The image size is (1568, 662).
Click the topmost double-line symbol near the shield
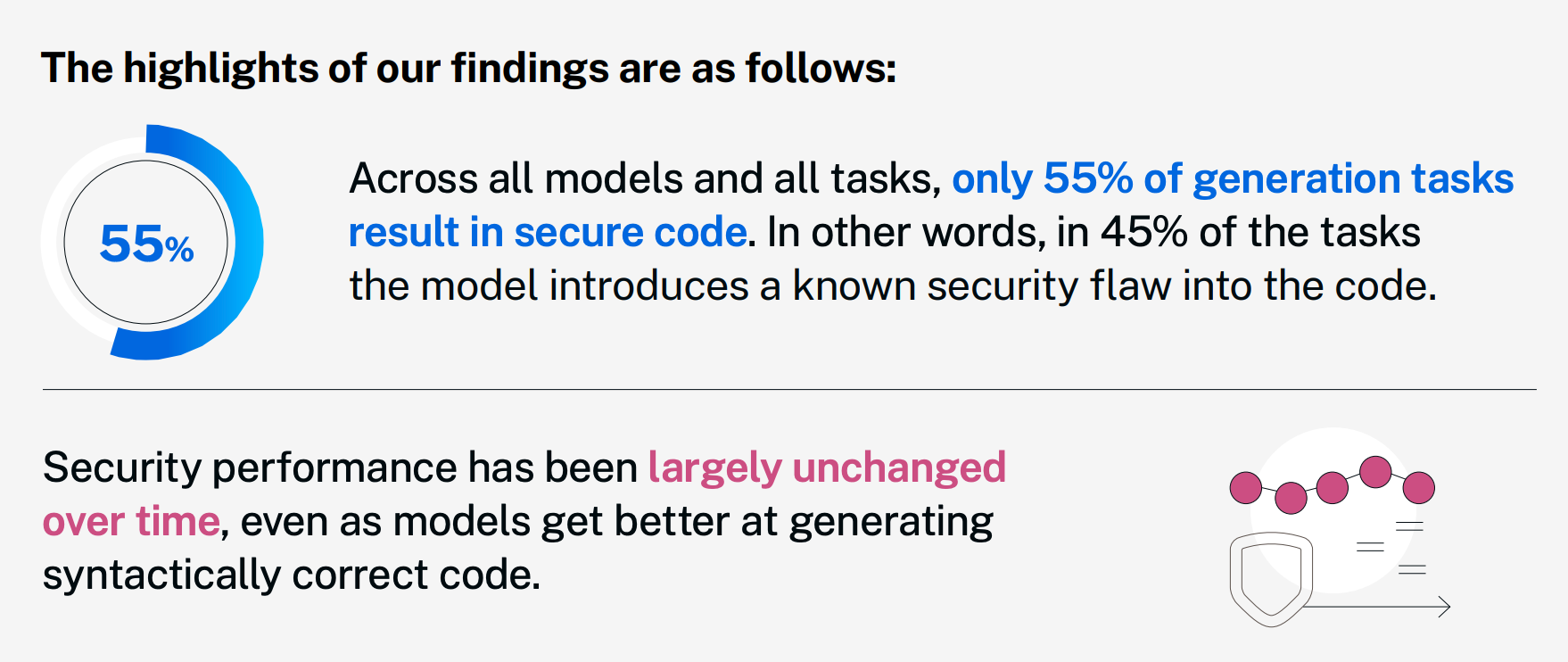coord(1409,526)
